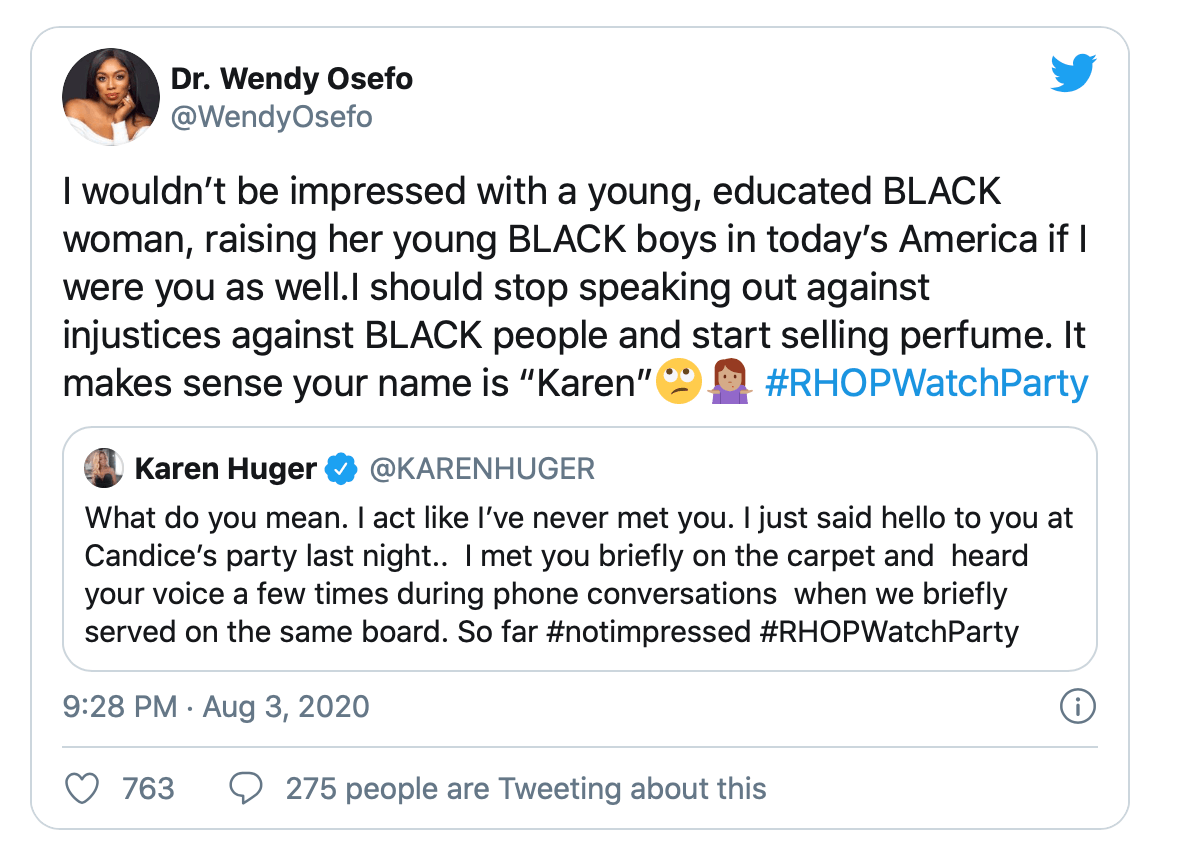Viewport: 1184px width, 844px height.
Task: Open the @KARENHUGER handle
Action: [x=482, y=467]
